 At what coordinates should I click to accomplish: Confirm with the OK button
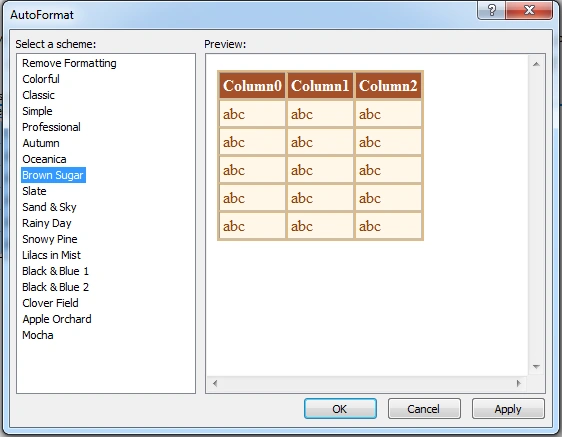(340, 409)
